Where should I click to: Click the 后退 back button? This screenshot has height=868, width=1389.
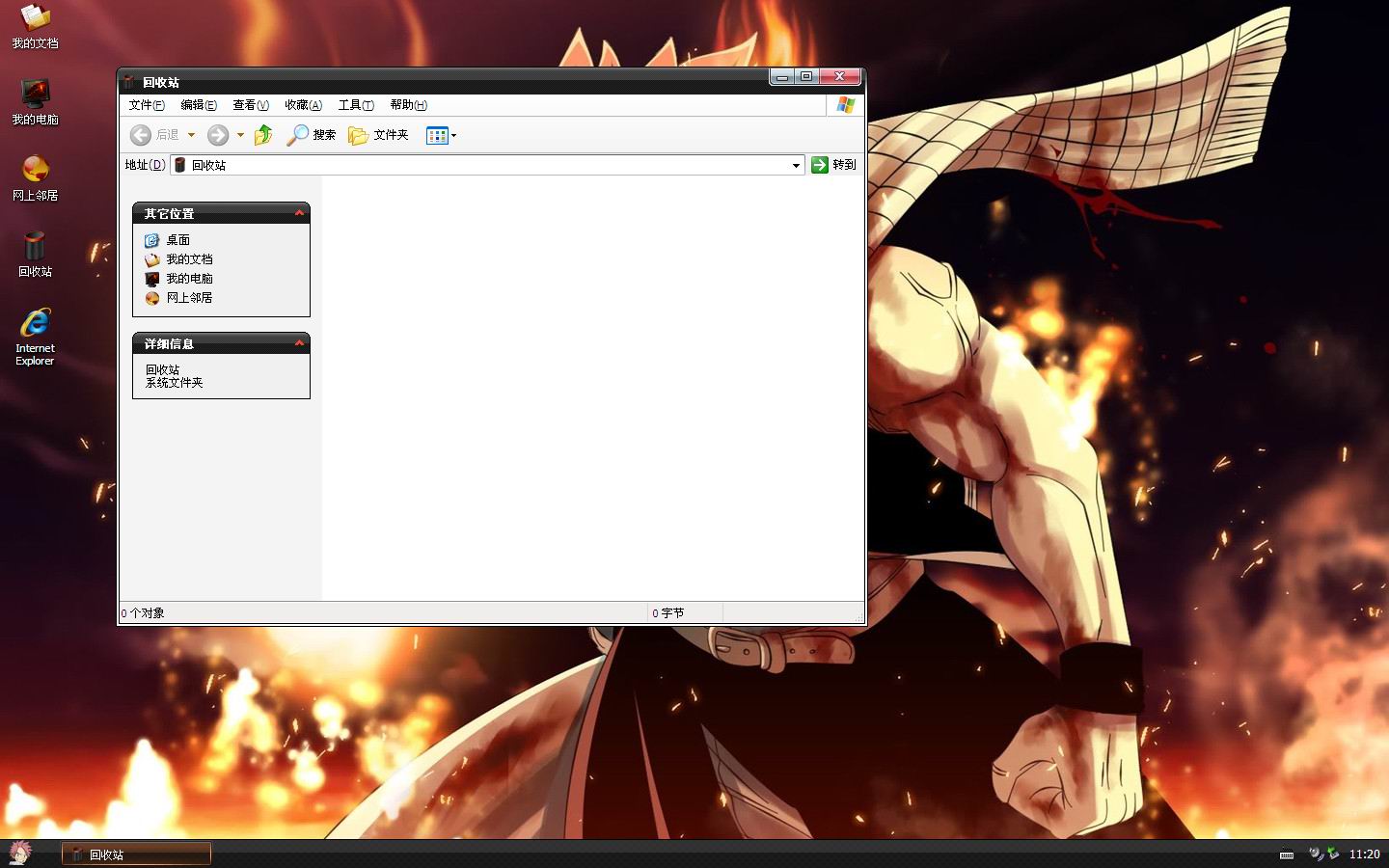click(x=155, y=135)
